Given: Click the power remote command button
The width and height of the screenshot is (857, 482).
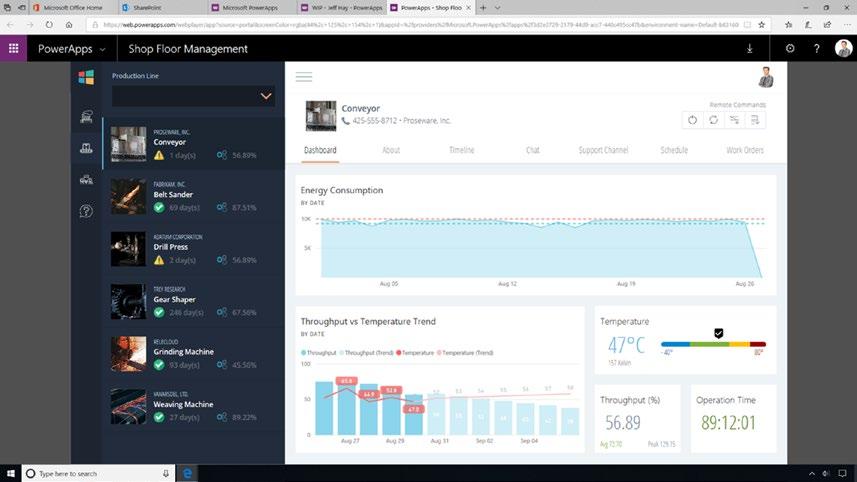Looking at the screenshot, I should coord(692,120).
